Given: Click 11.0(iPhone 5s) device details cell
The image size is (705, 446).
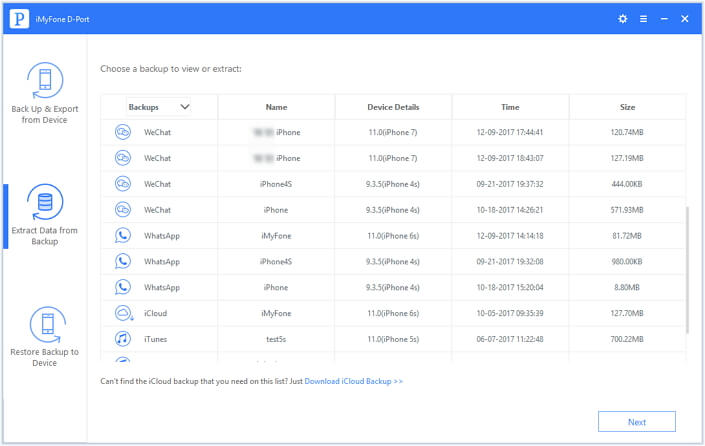Looking at the screenshot, I should [393, 339].
